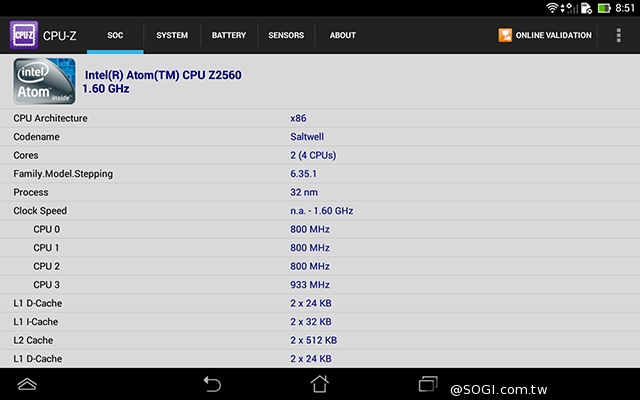Open the three-dot overflow menu
640x400 pixels.
(619, 35)
